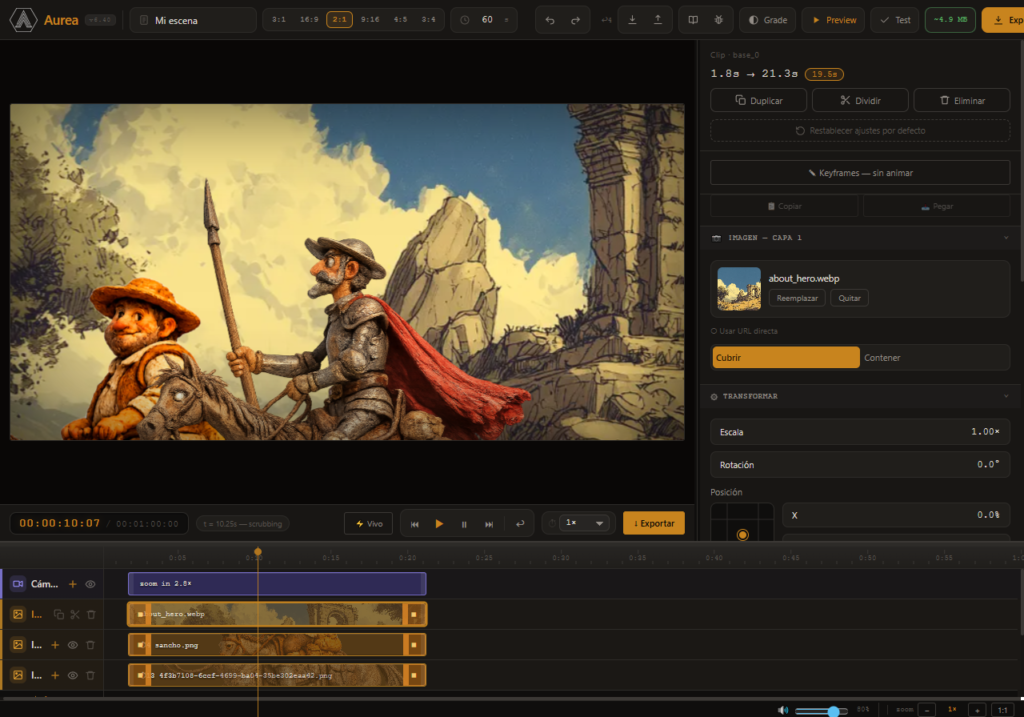Toggle visibility of the Cámara track
Screen dimensions: 1024x717
point(91,584)
